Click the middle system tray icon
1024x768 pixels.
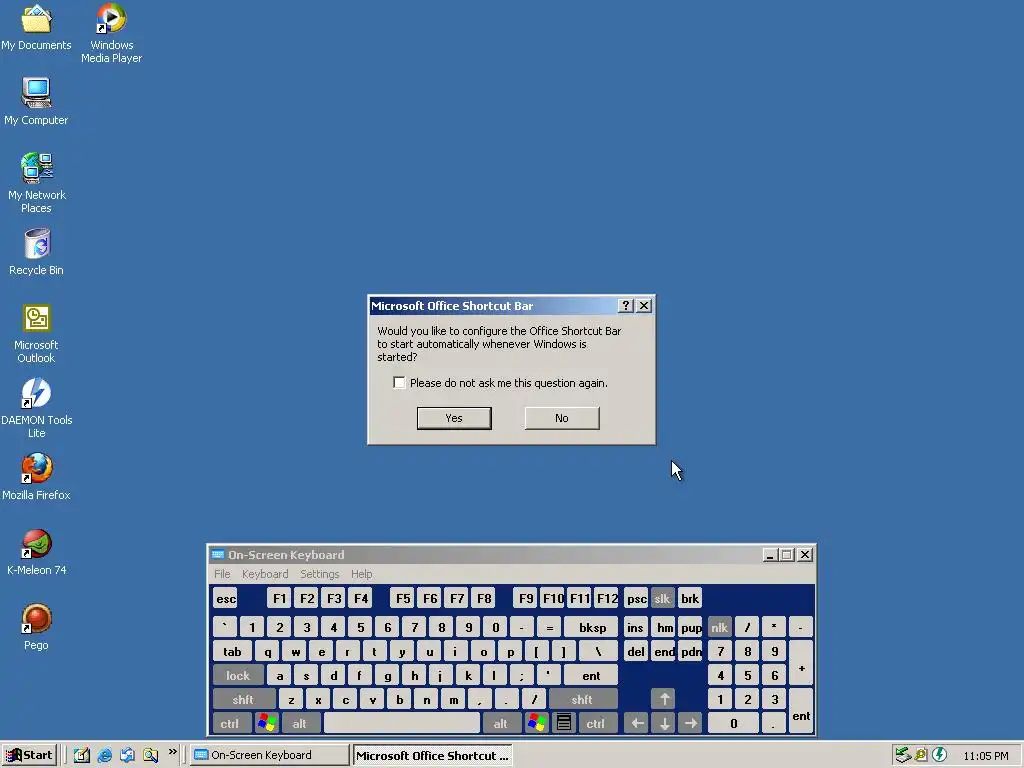[x=921, y=755]
